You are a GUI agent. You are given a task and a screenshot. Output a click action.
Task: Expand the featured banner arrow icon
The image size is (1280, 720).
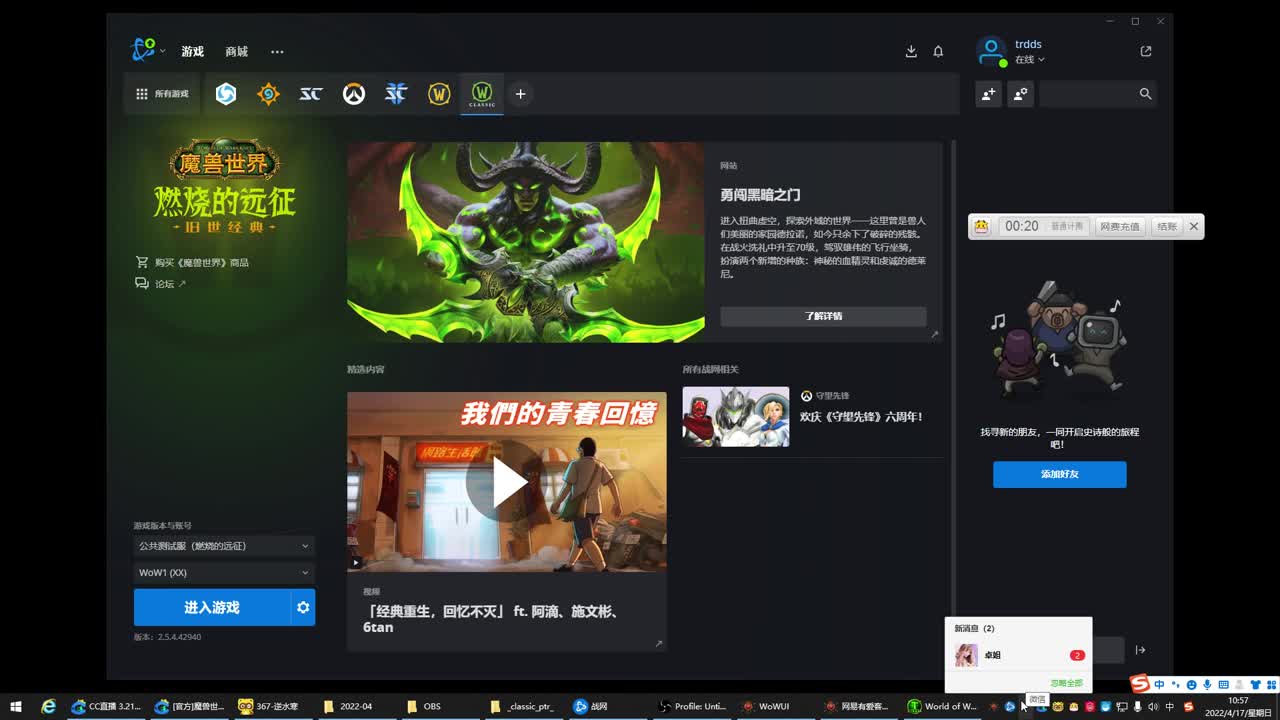(x=935, y=335)
